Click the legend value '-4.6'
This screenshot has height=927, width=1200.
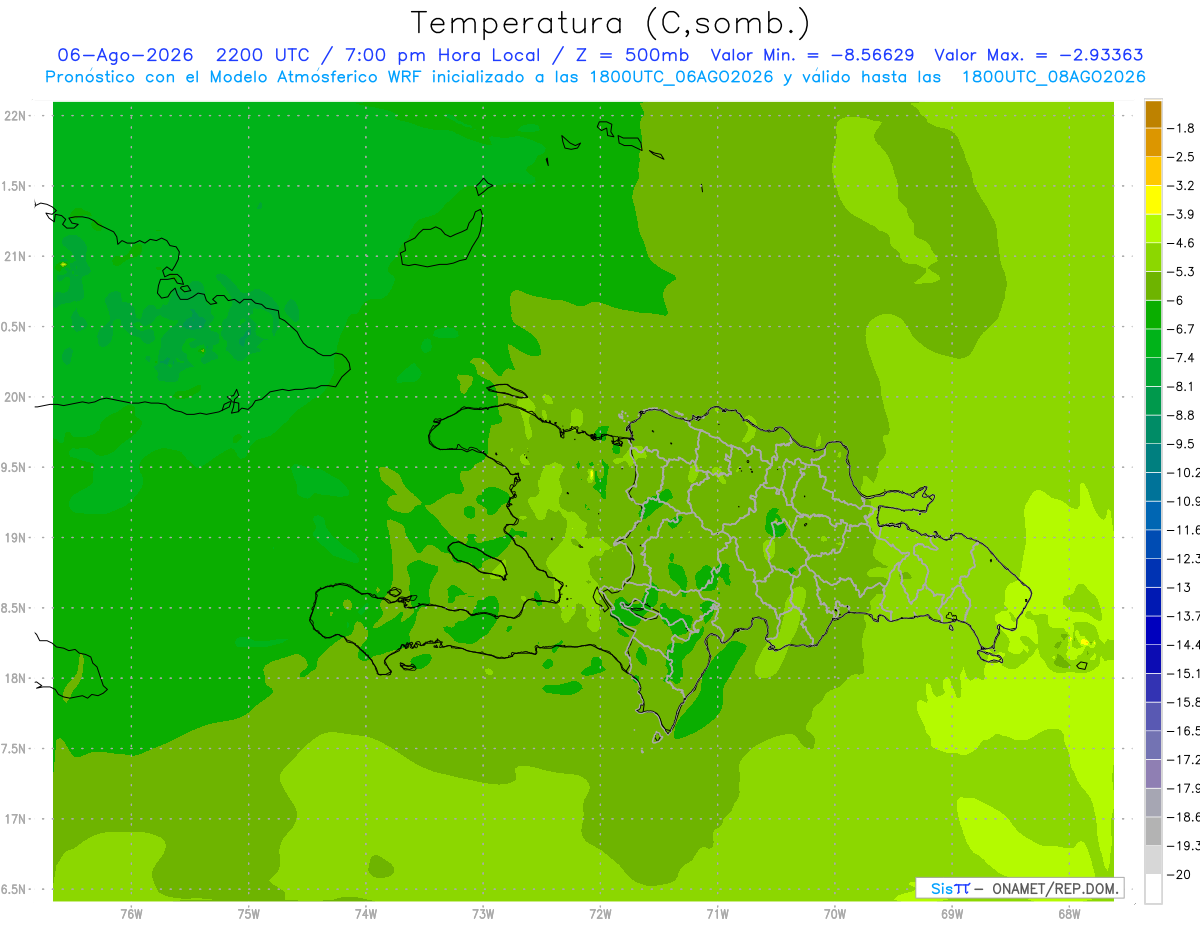tap(1182, 243)
